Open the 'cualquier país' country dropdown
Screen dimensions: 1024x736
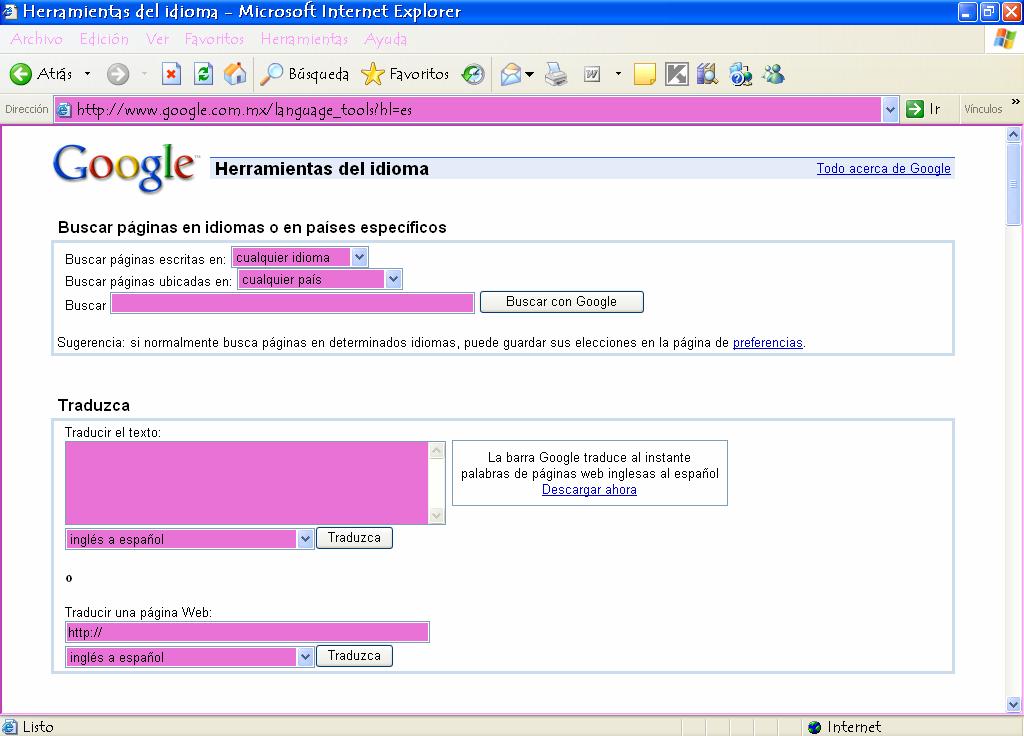coord(320,280)
